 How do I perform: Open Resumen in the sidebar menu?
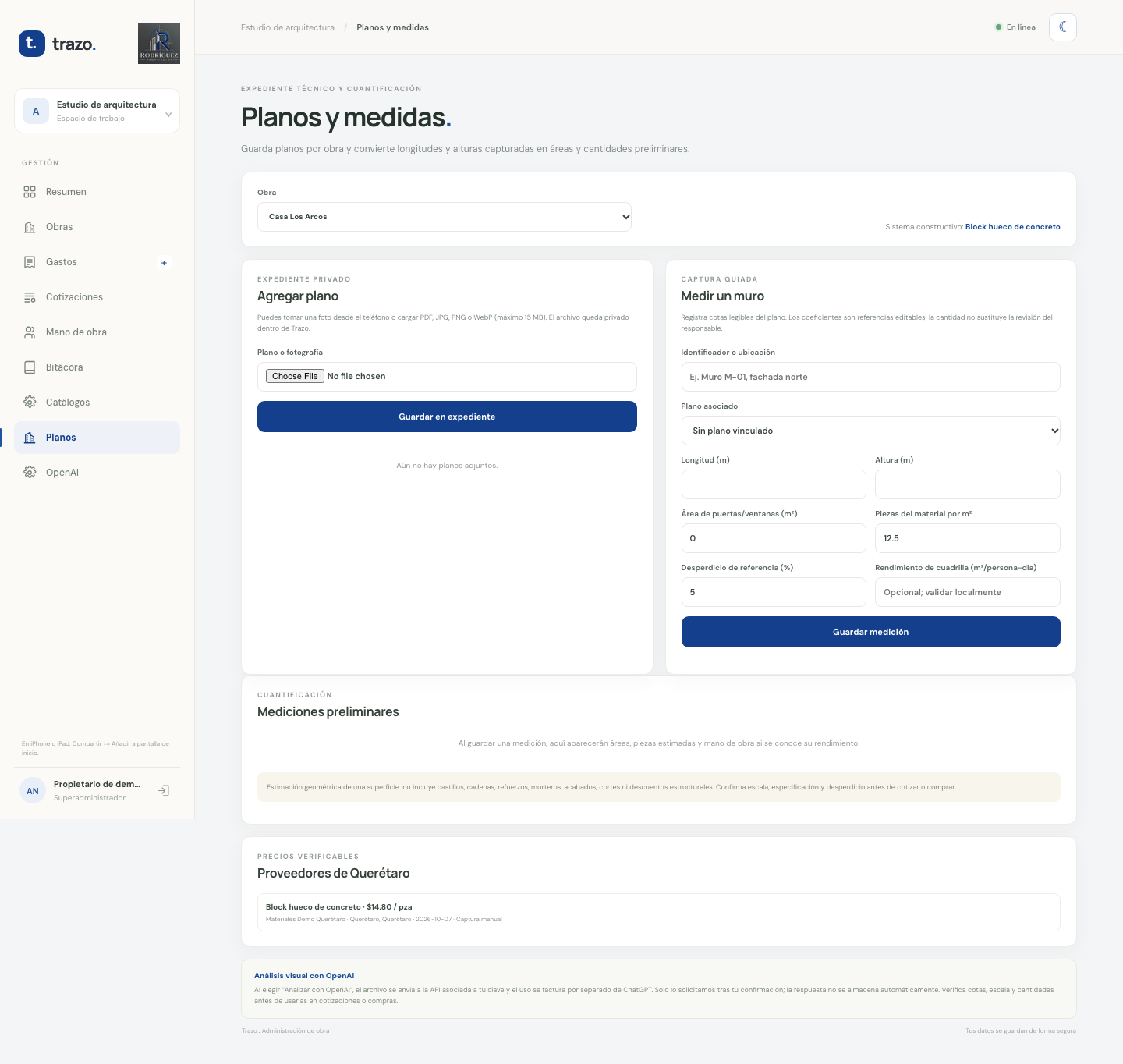(x=97, y=192)
